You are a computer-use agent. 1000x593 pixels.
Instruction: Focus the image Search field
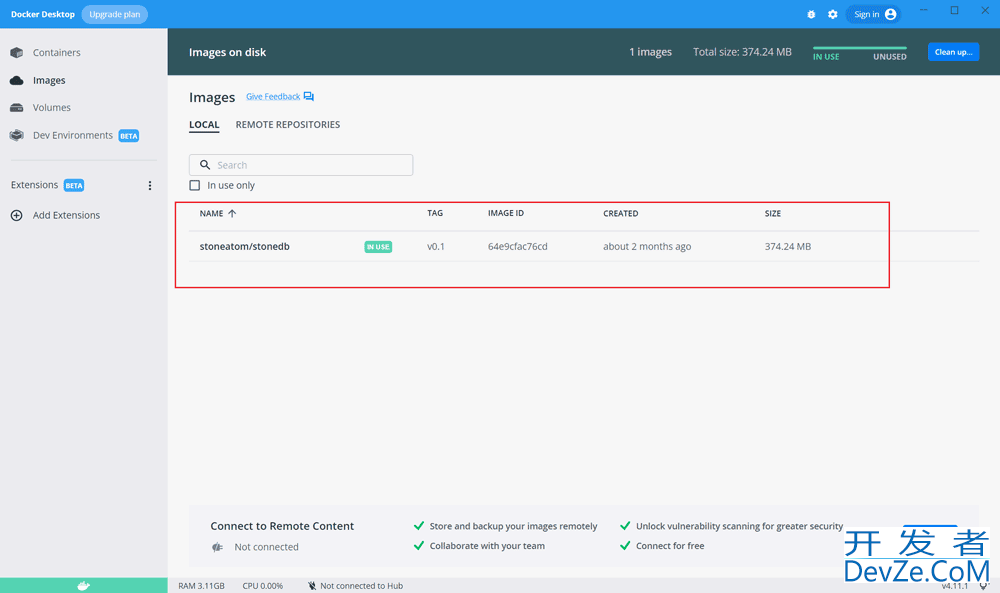pyautogui.click(x=301, y=165)
